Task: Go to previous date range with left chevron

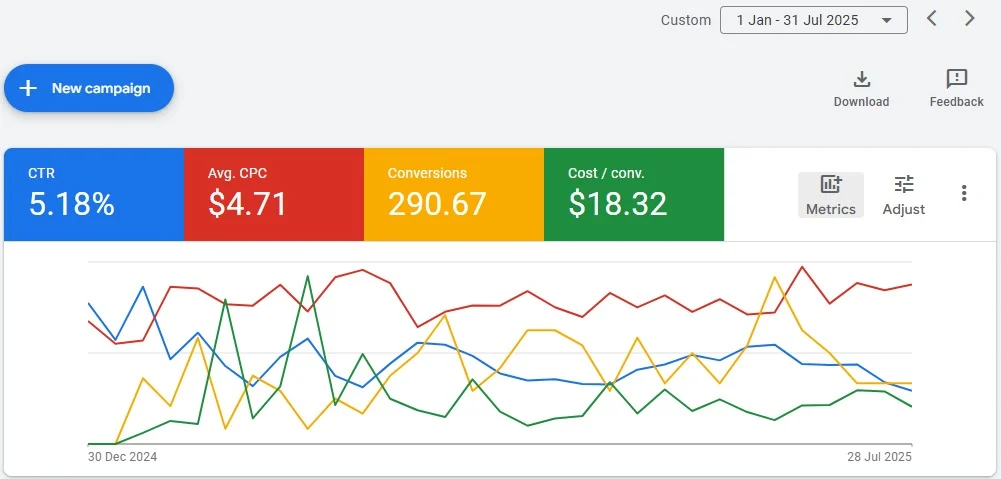Action: point(932,19)
